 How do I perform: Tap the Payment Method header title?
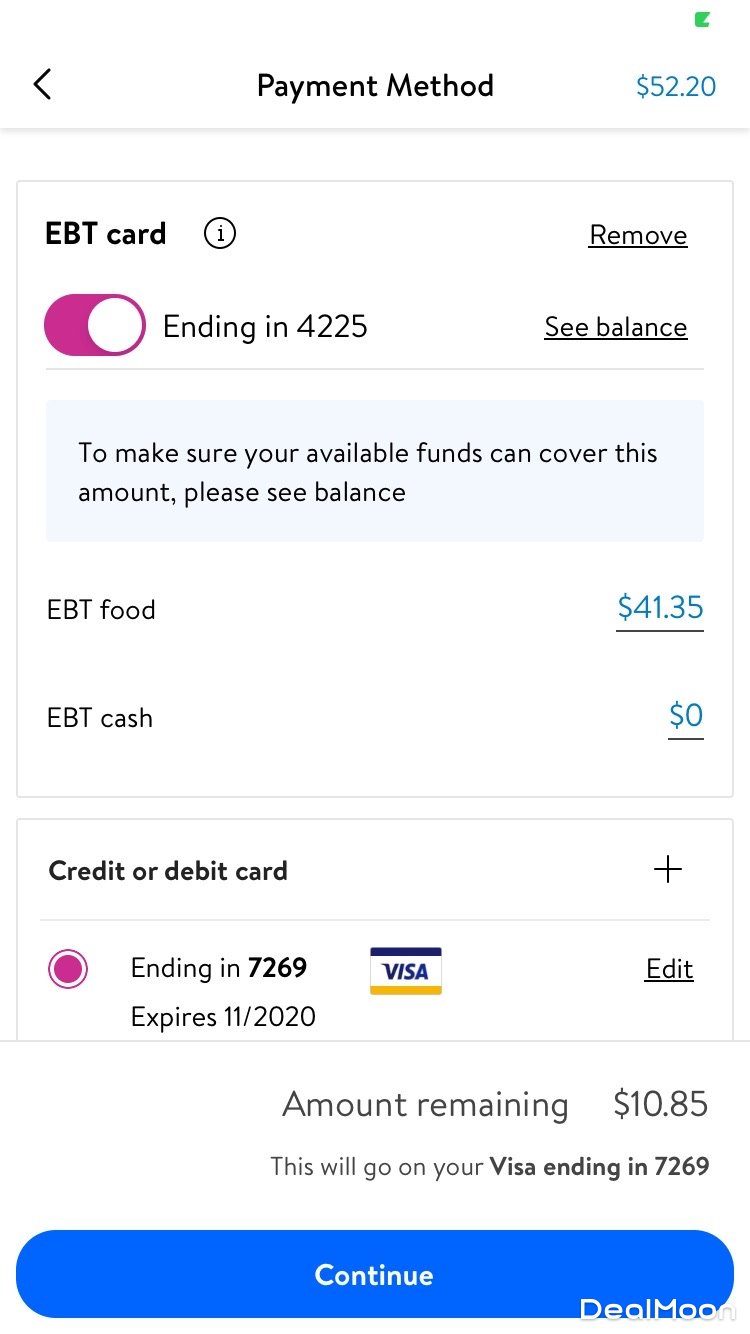375,86
